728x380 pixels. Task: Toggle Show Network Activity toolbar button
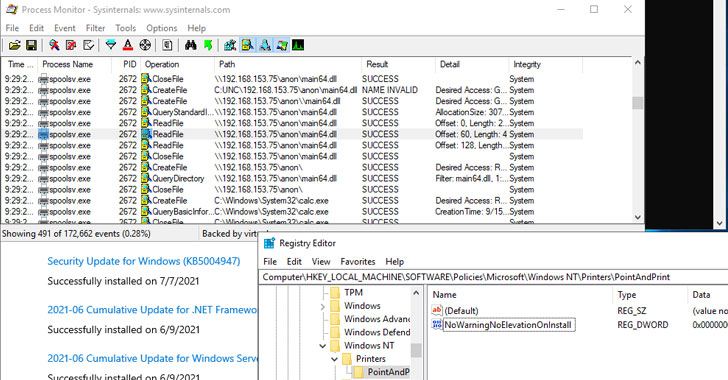pos(265,45)
